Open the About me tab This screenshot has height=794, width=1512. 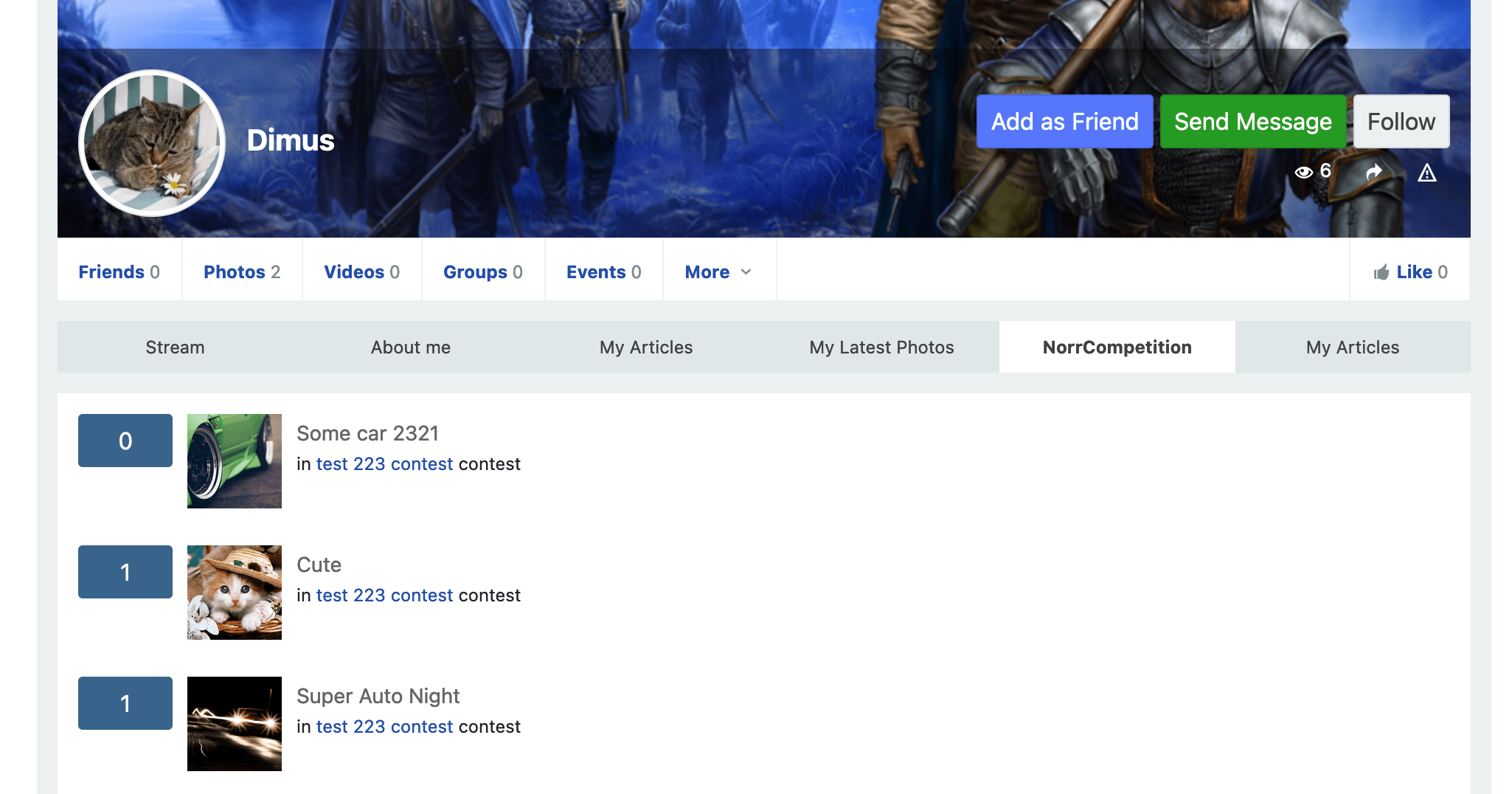point(410,347)
